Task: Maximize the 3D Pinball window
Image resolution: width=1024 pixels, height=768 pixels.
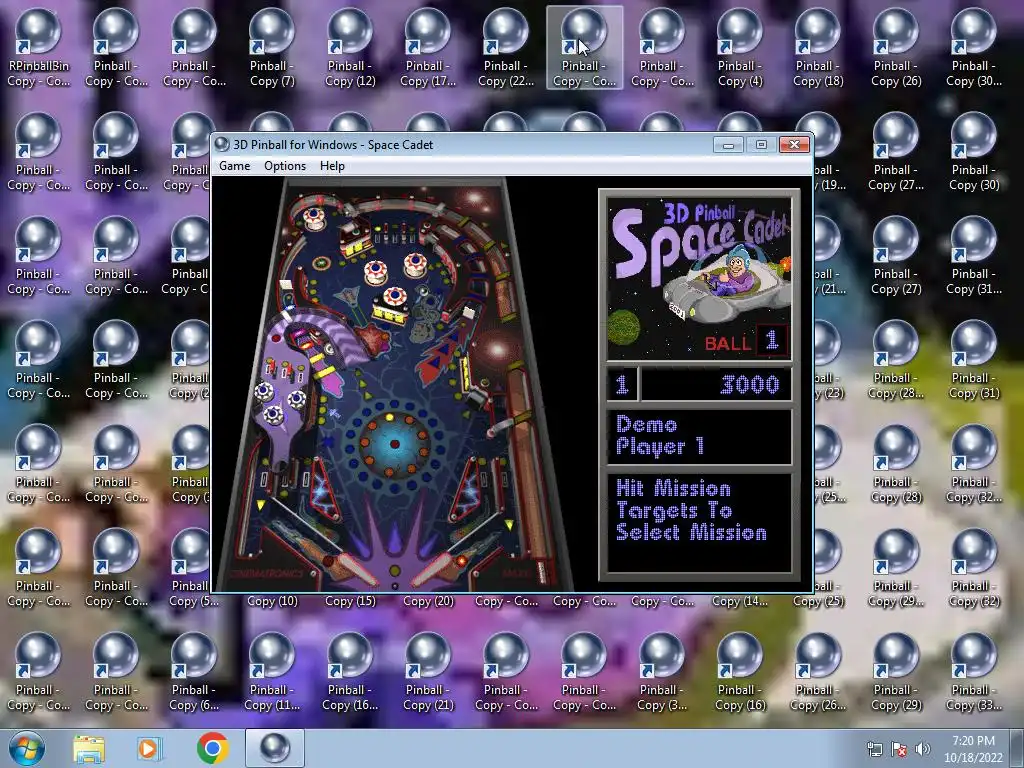Action: coord(761,144)
